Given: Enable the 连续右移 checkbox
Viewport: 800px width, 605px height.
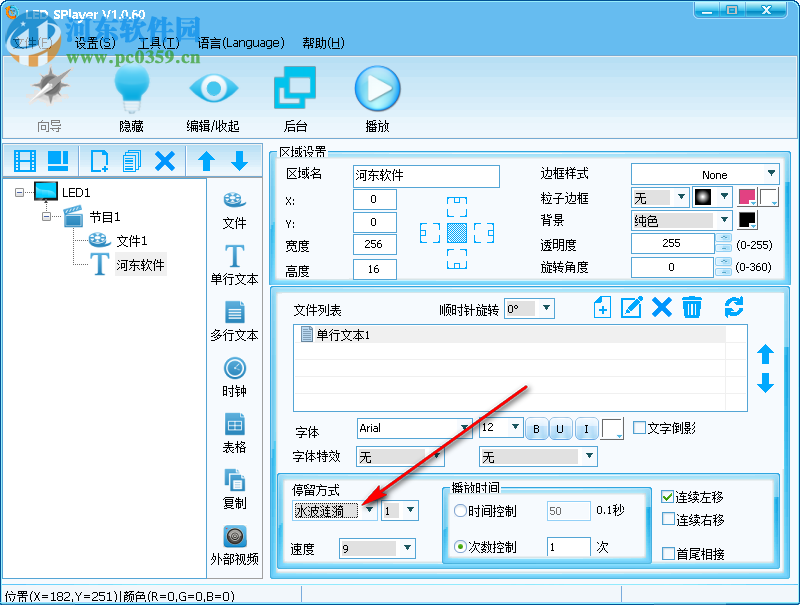Looking at the screenshot, I should (666, 518).
